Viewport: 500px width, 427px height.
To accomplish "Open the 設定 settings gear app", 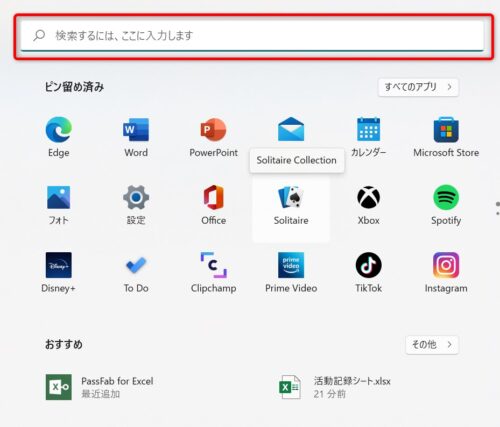I will pyautogui.click(x=136, y=205).
